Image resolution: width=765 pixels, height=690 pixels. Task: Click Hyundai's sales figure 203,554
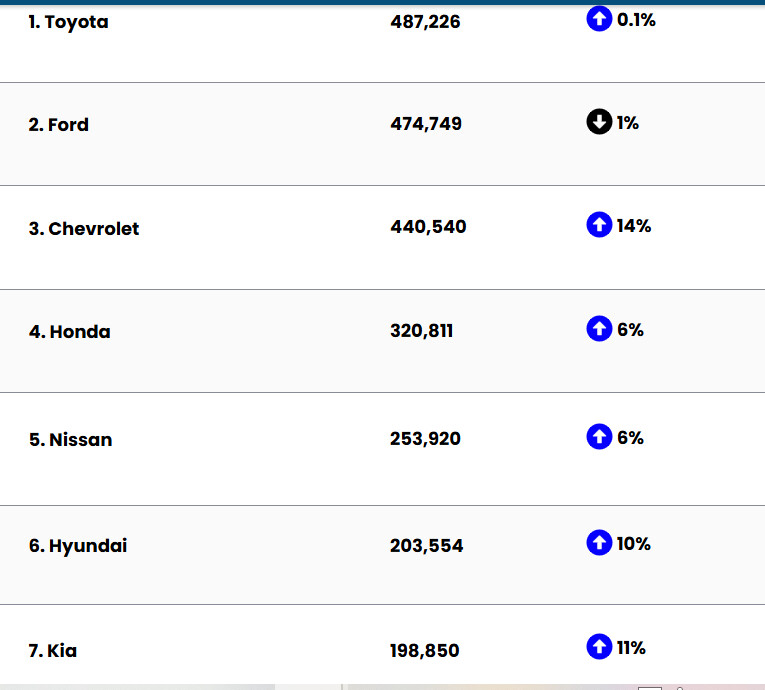click(426, 546)
